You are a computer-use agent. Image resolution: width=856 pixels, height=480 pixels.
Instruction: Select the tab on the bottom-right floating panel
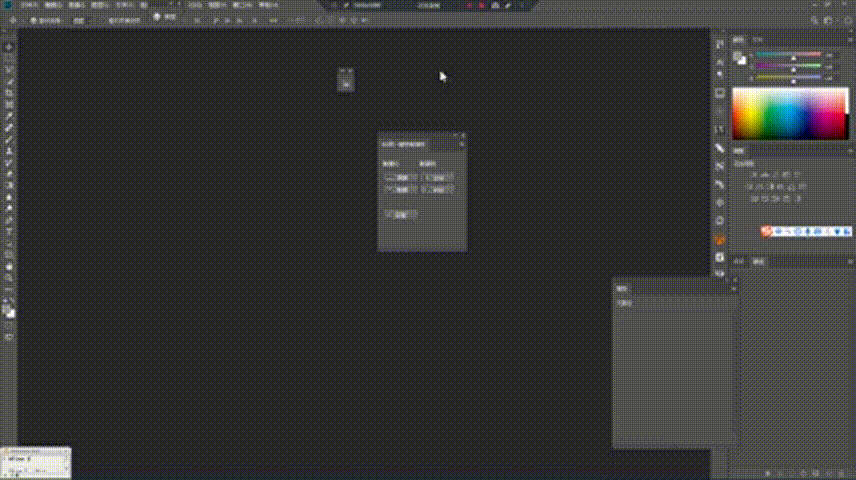(622, 289)
